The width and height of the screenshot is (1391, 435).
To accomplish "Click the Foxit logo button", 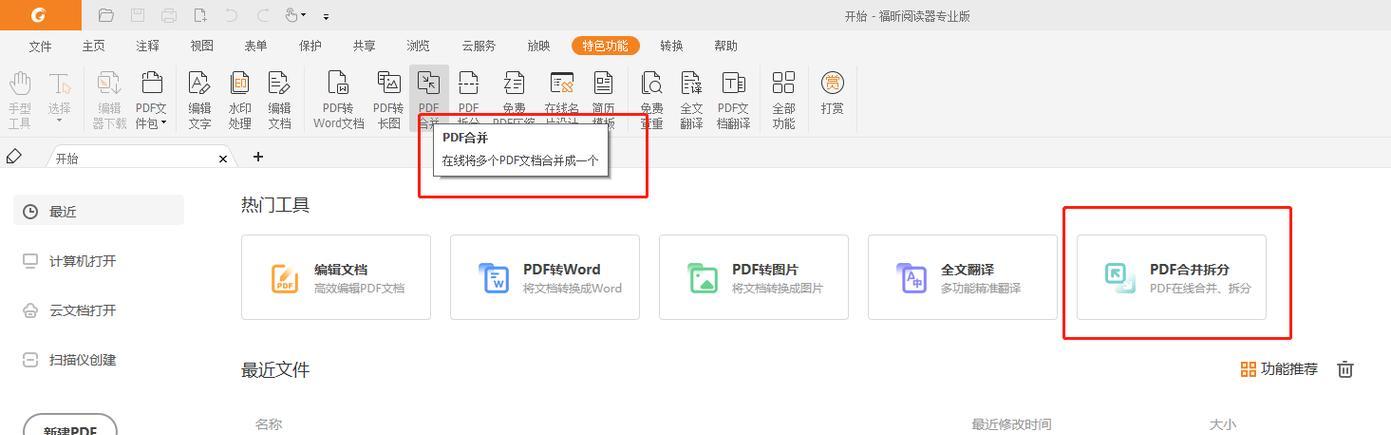I will point(40,15).
